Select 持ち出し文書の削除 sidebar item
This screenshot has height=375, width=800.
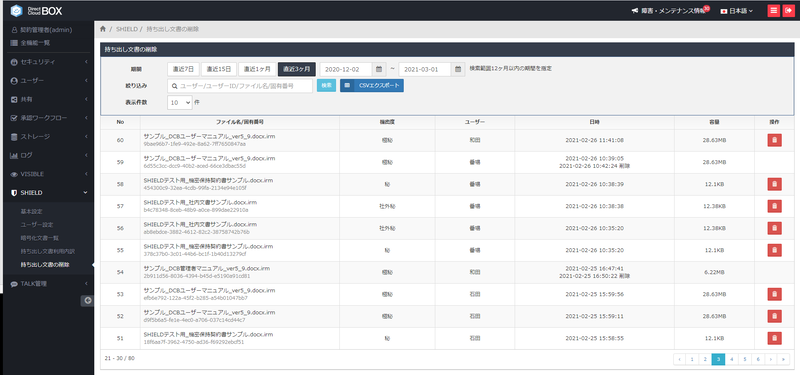click(x=45, y=265)
